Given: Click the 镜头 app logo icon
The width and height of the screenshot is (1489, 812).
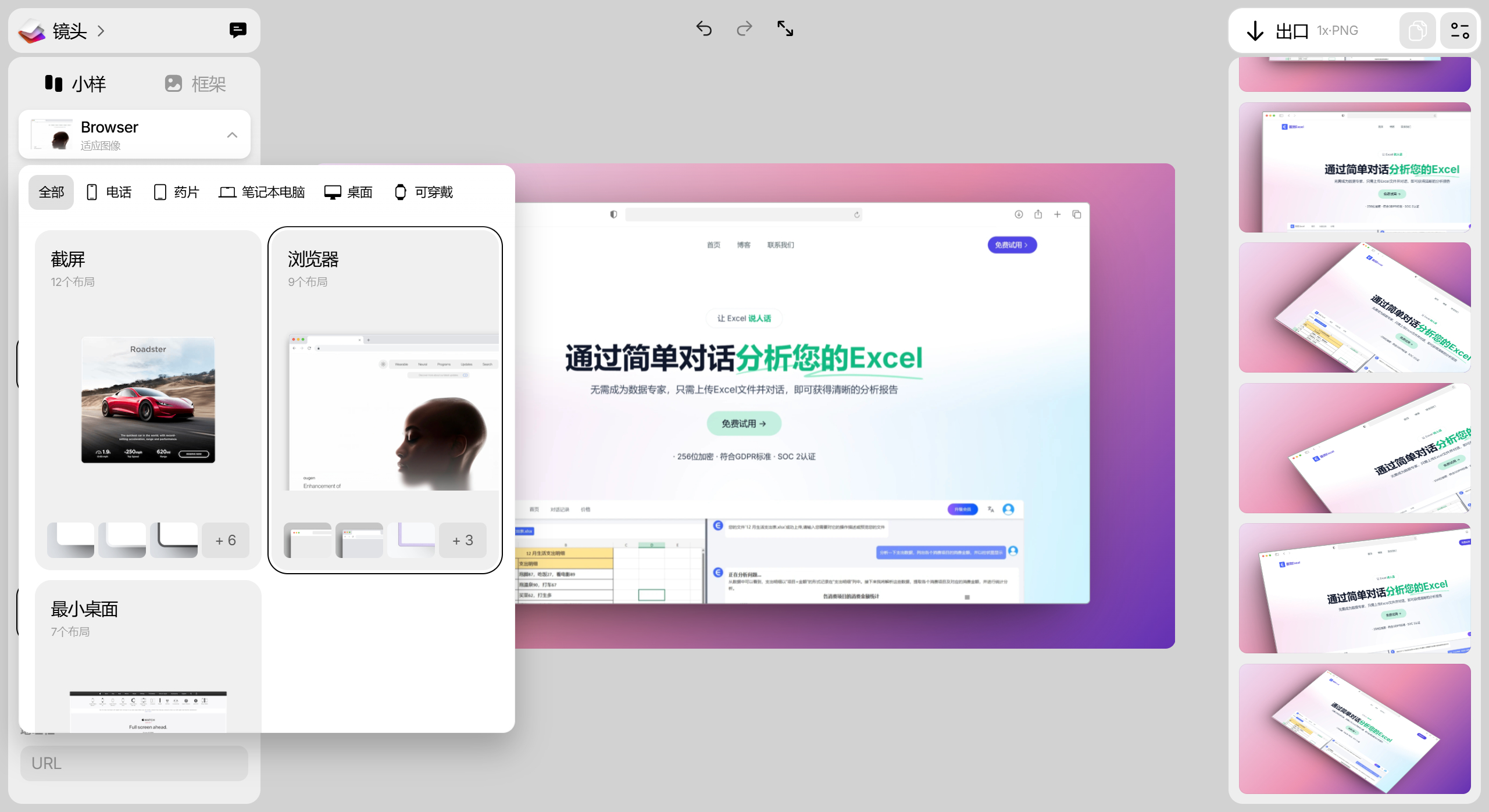Looking at the screenshot, I should [32, 31].
